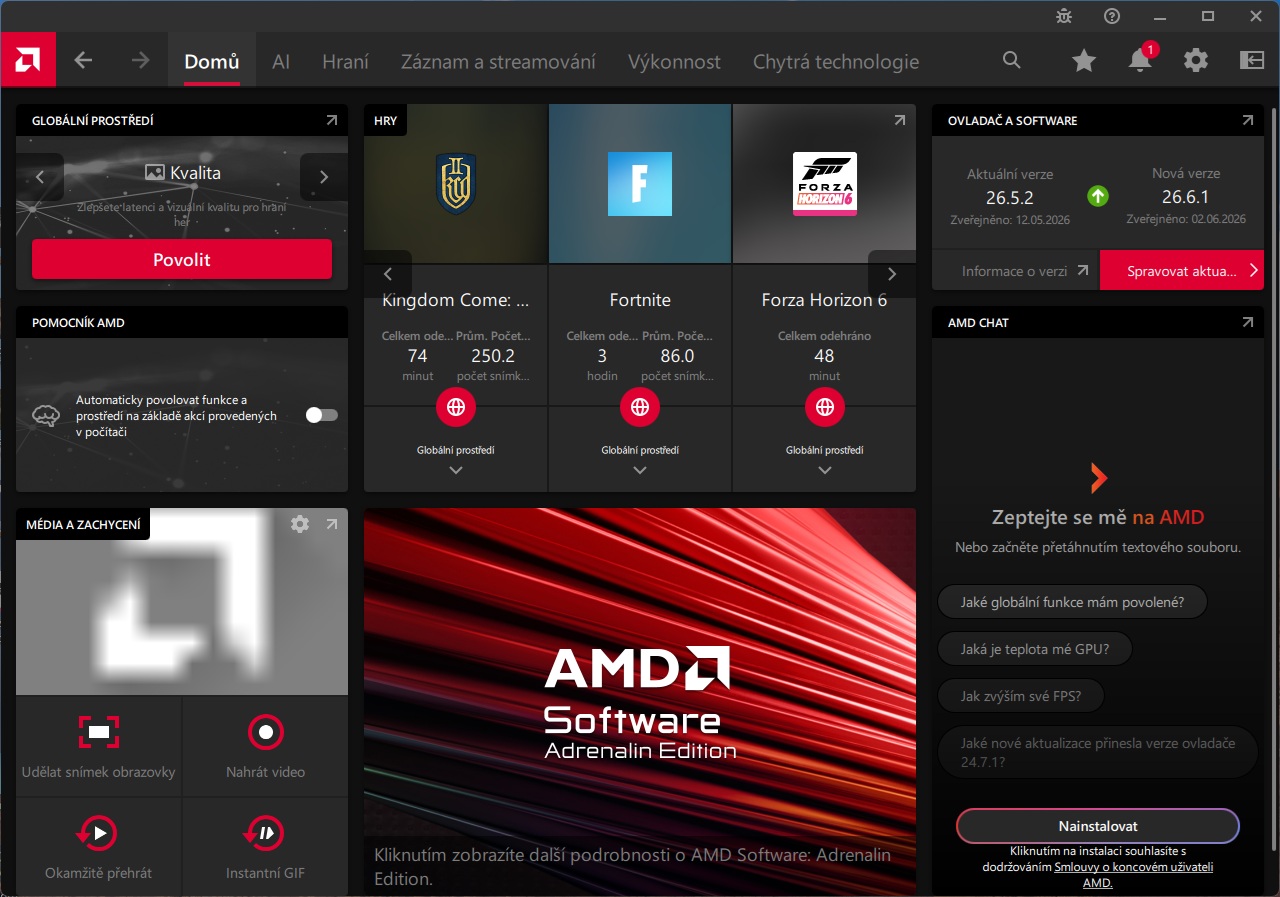Expand Ovladač a software panel arrow

tap(1247, 120)
